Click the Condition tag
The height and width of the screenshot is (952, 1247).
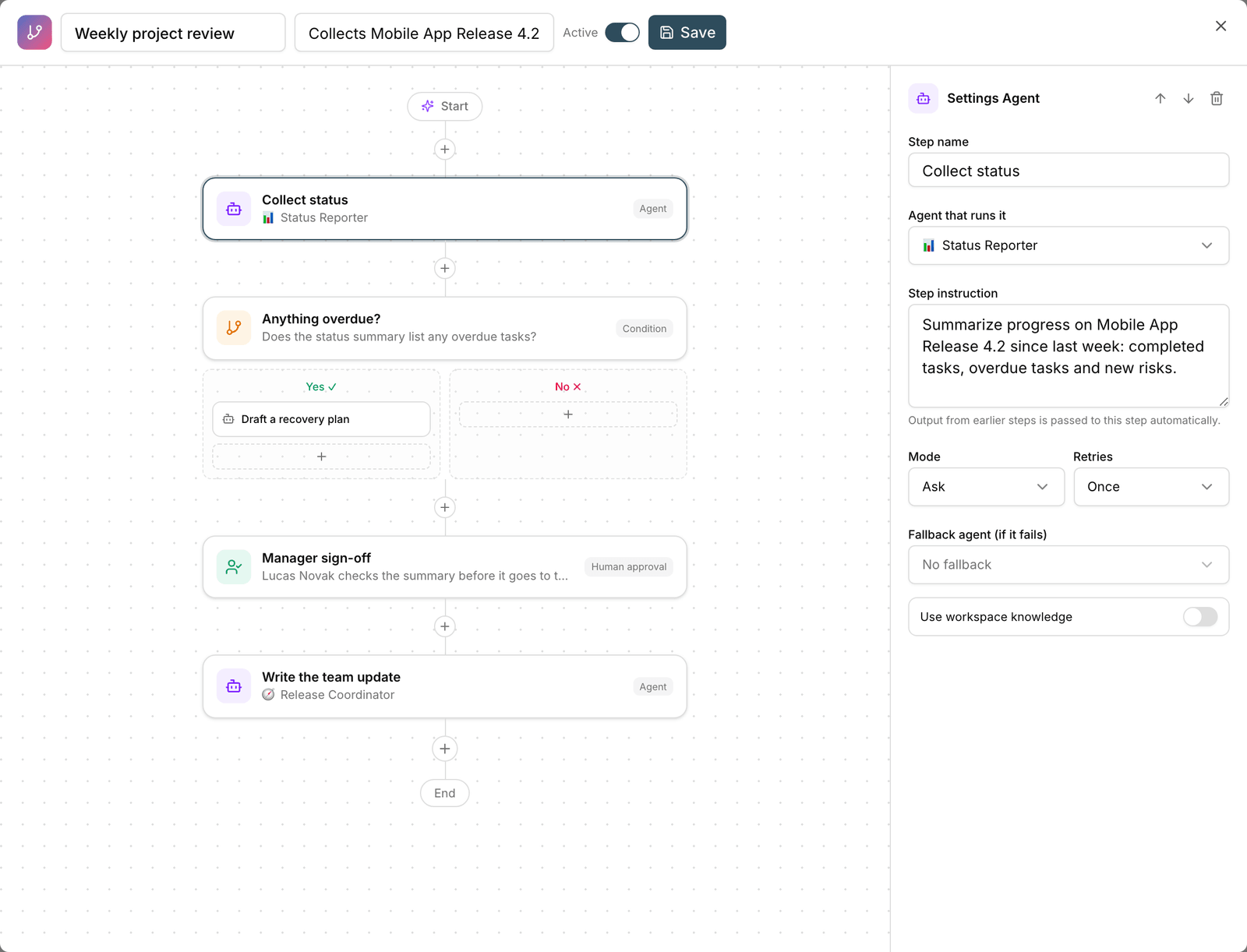(x=645, y=329)
